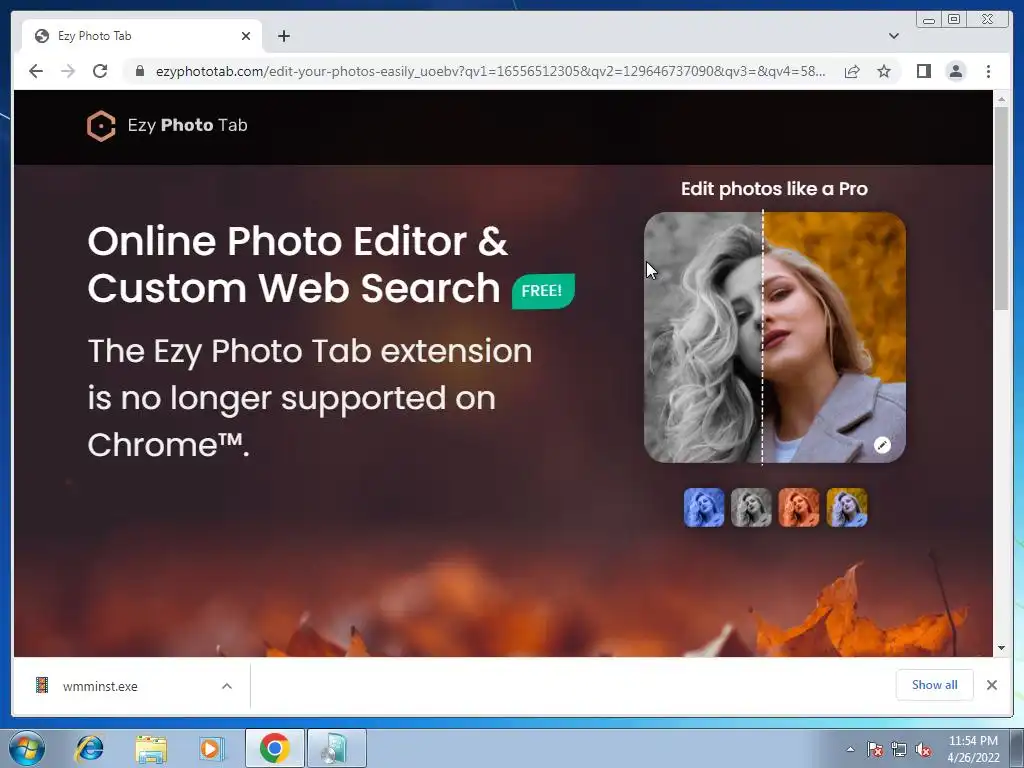Open the Windows Start menu
The height and width of the screenshot is (768, 1024).
(27, 748)
